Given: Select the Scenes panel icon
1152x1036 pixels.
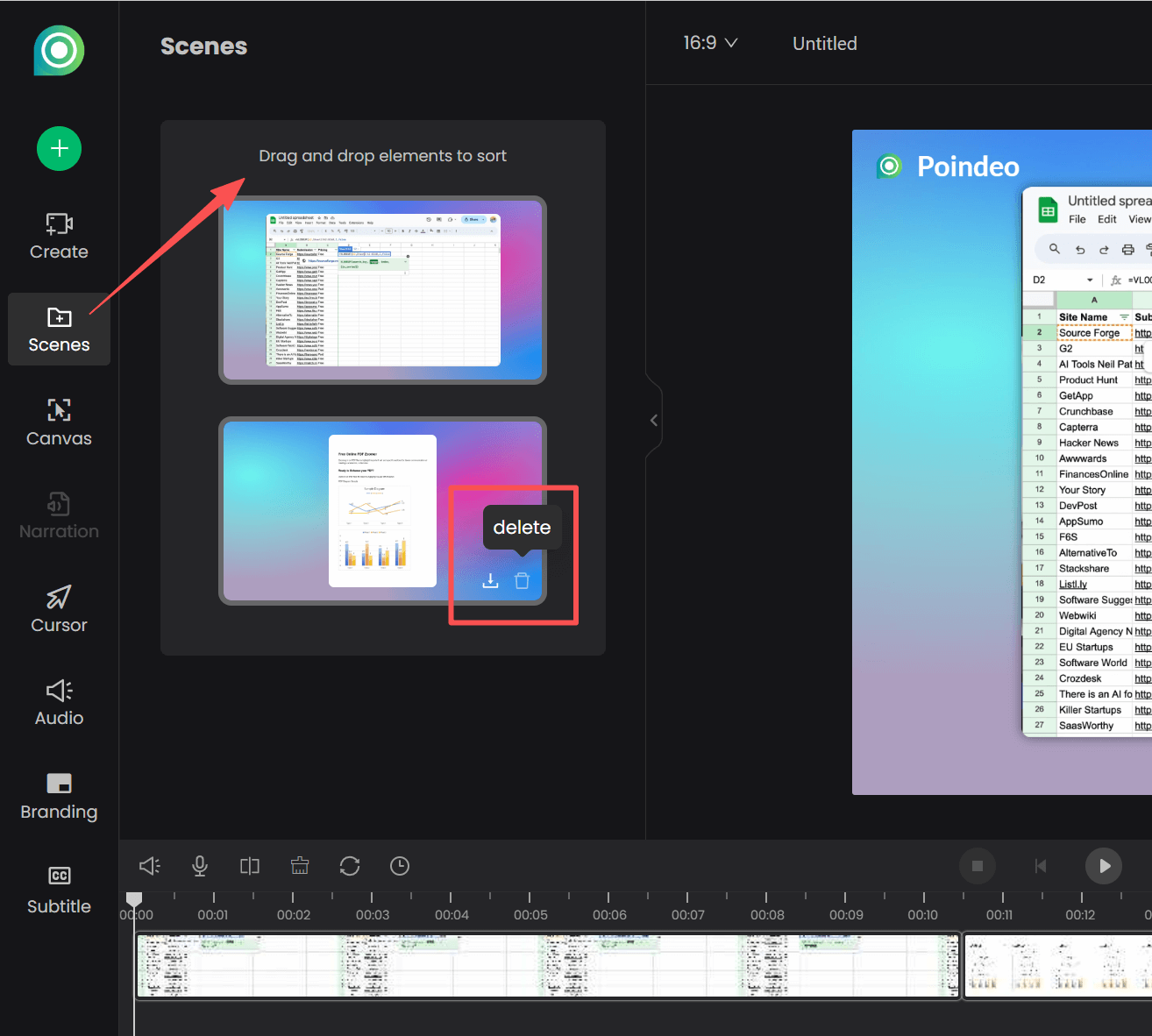Looking at the screenshot, I should [x=58, y=329].
